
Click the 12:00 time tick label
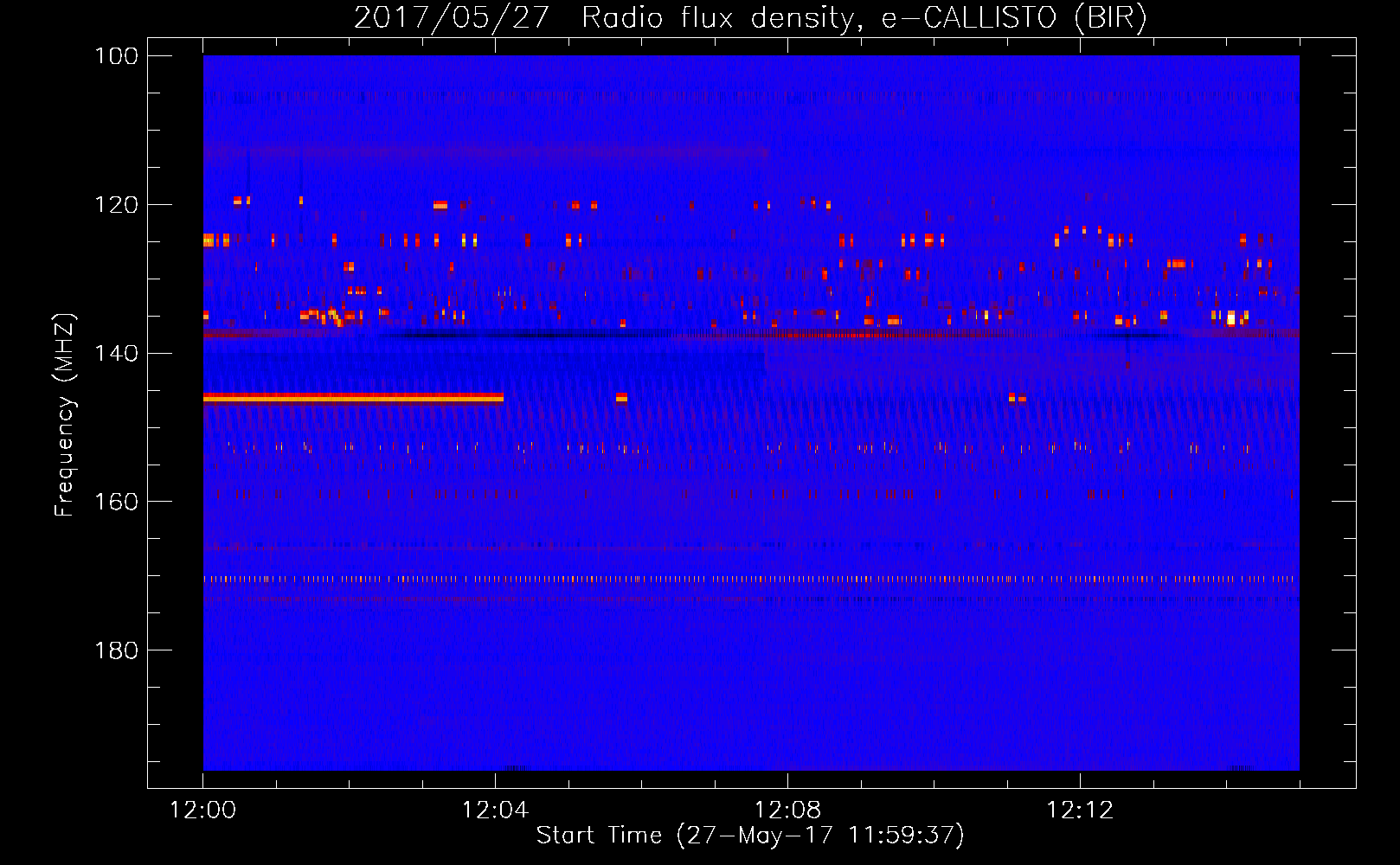(202, 811)
